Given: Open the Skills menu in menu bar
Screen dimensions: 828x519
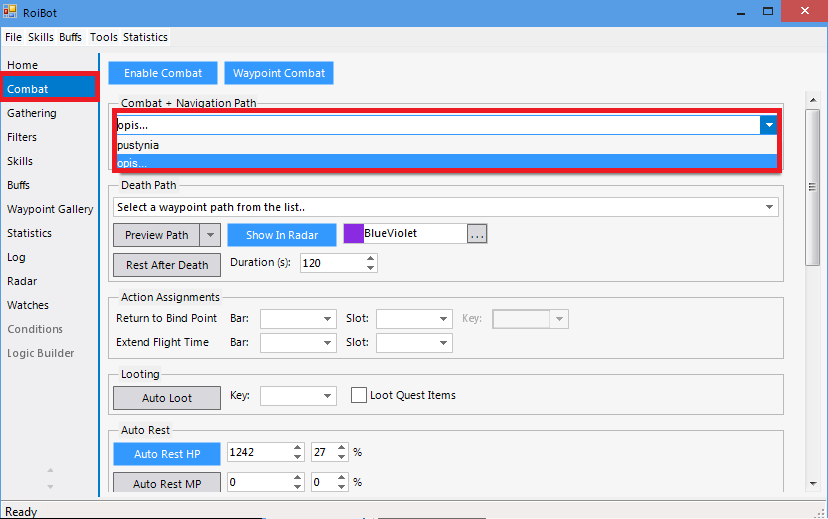Looking at the screenshot, I should click(x=41, y=37).
